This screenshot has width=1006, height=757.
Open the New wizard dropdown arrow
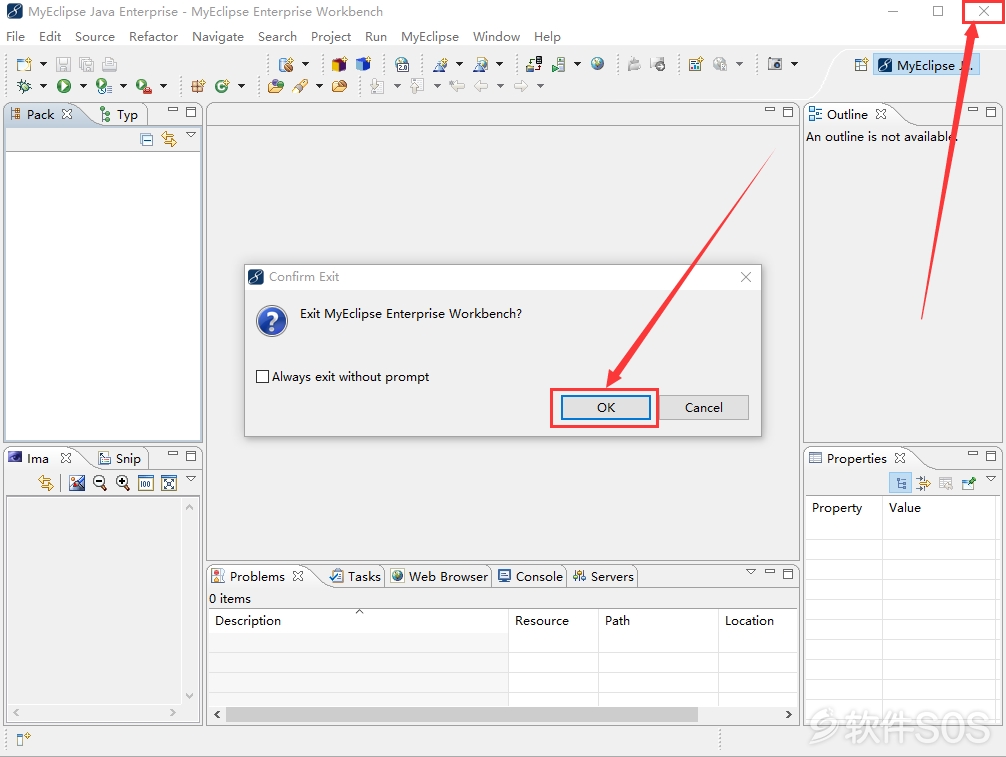pos(44,64)
